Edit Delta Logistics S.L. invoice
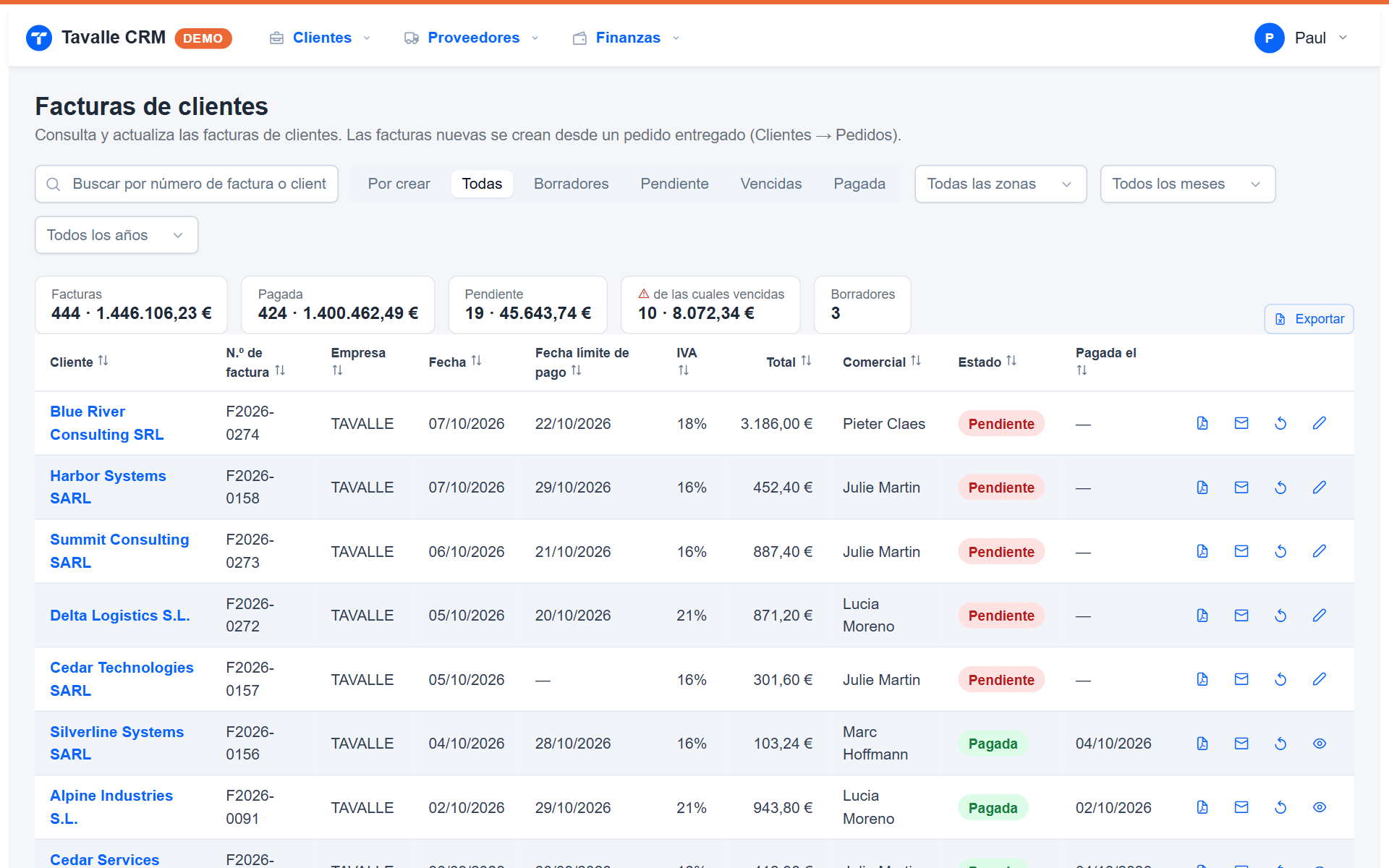Viewport: 1389px width, 868px height. click(x=1320, y=616)
